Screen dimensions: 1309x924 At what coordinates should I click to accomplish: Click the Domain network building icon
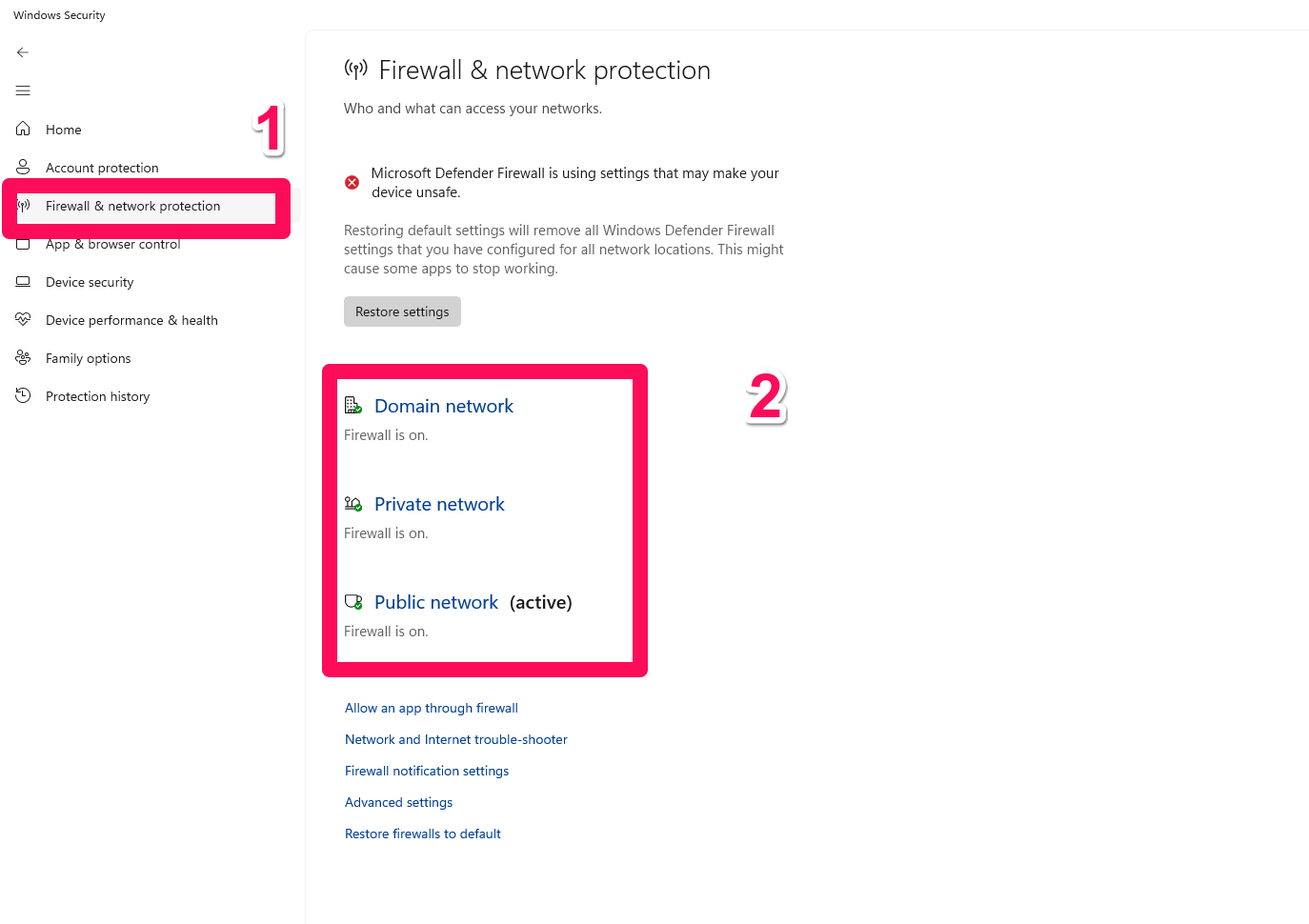point(352,404)
